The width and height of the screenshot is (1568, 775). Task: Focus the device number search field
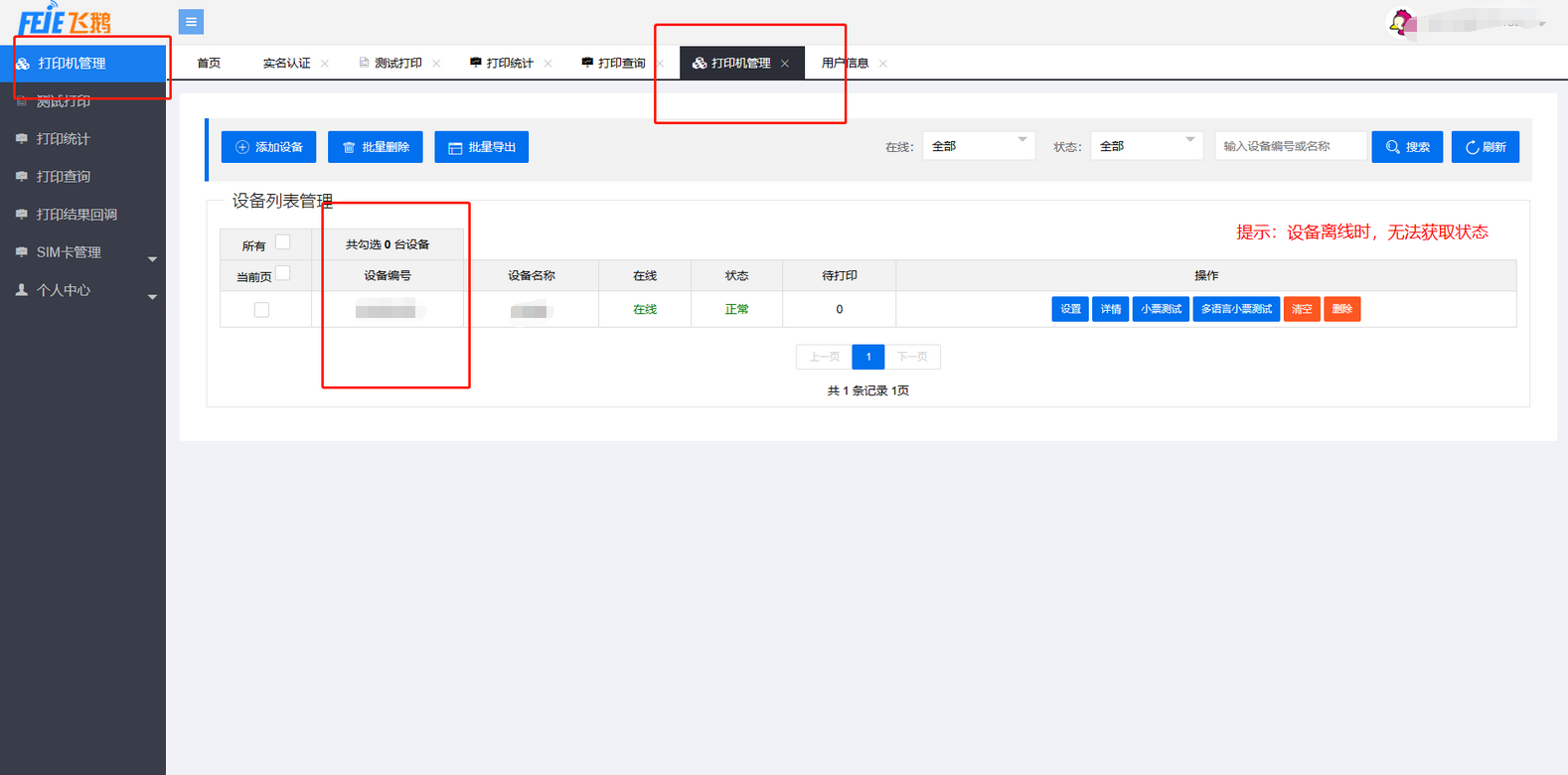coord(1290,146)
